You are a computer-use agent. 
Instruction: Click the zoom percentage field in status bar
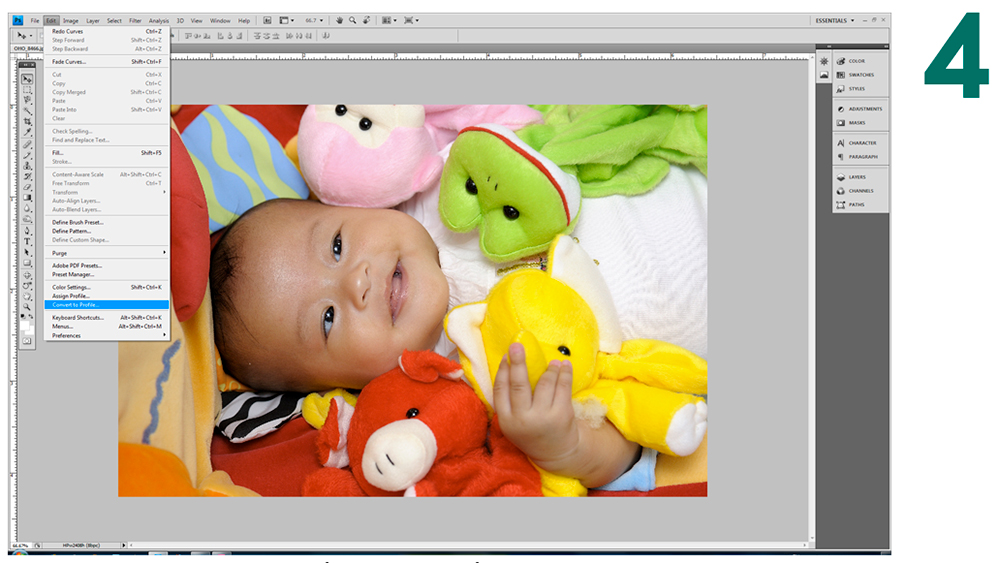19,546
